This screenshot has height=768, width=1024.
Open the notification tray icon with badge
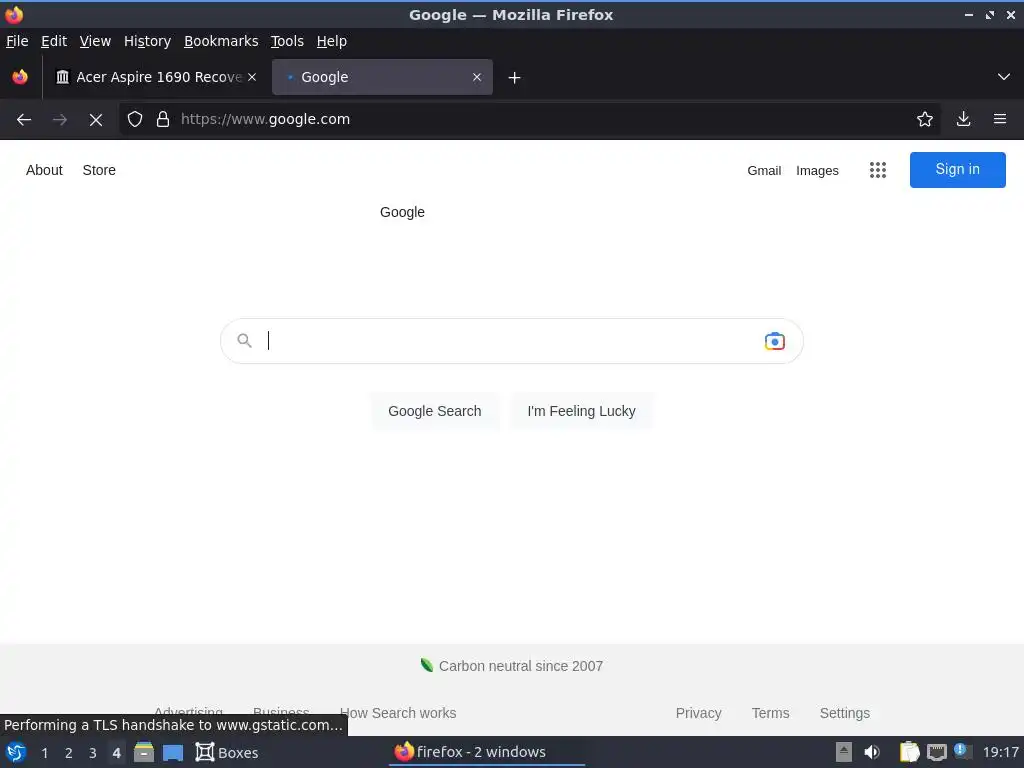tap(963, 751)
